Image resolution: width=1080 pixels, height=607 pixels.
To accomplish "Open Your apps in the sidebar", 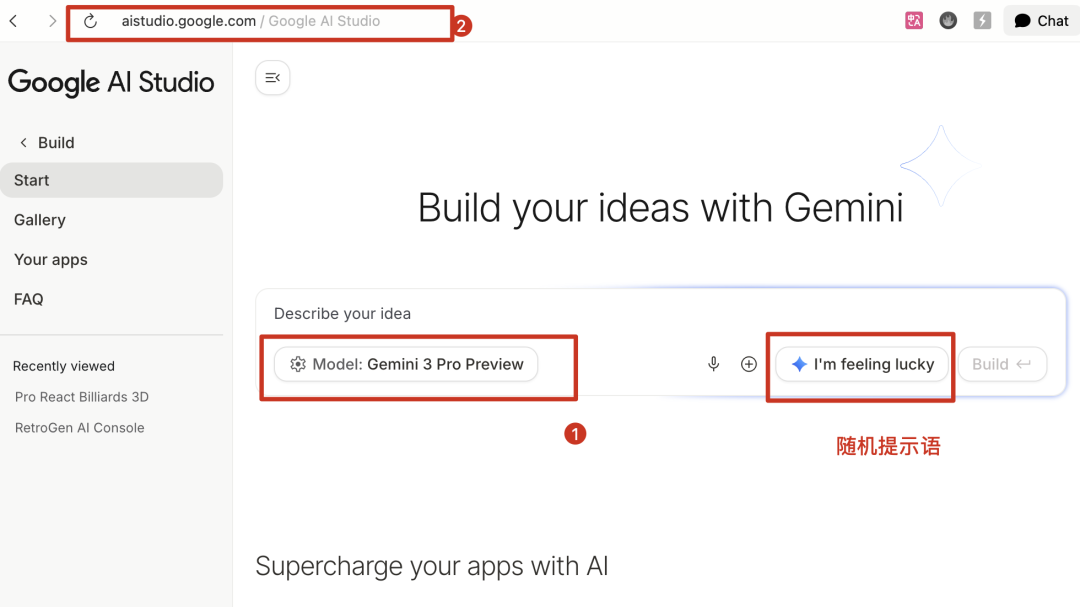I will [x=51, y=260].
